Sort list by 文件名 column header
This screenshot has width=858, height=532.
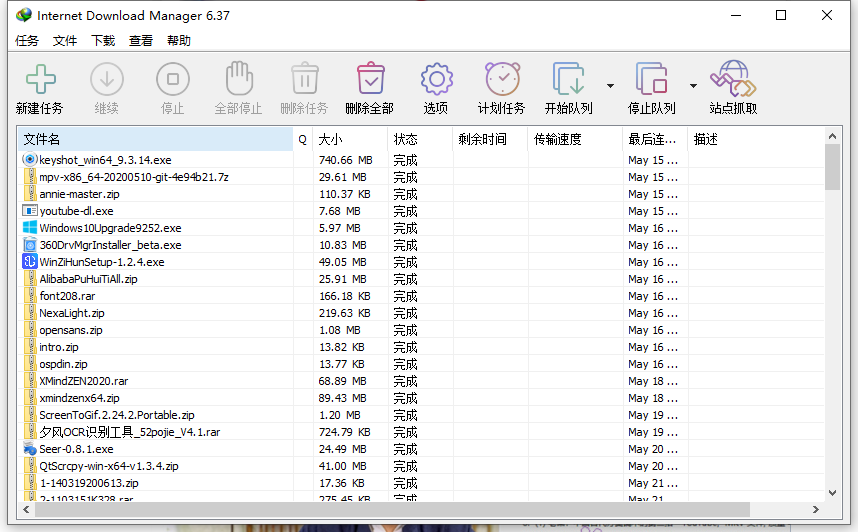point(150,139)
